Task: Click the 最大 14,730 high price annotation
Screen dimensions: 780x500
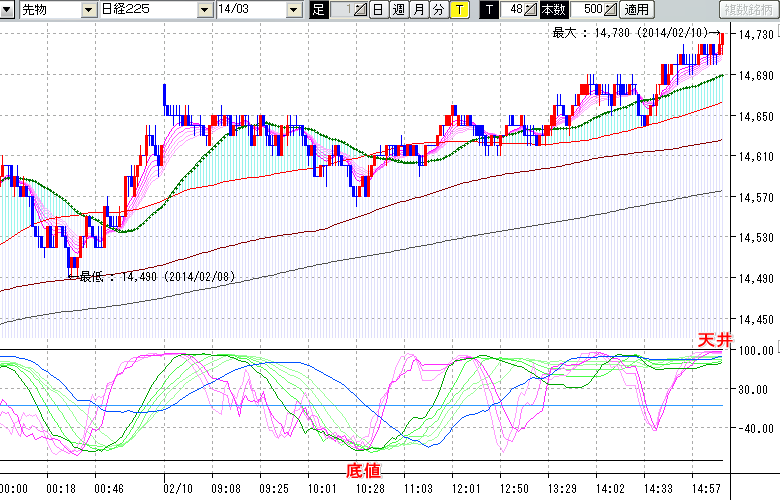Action: click(x=635, y=32)
